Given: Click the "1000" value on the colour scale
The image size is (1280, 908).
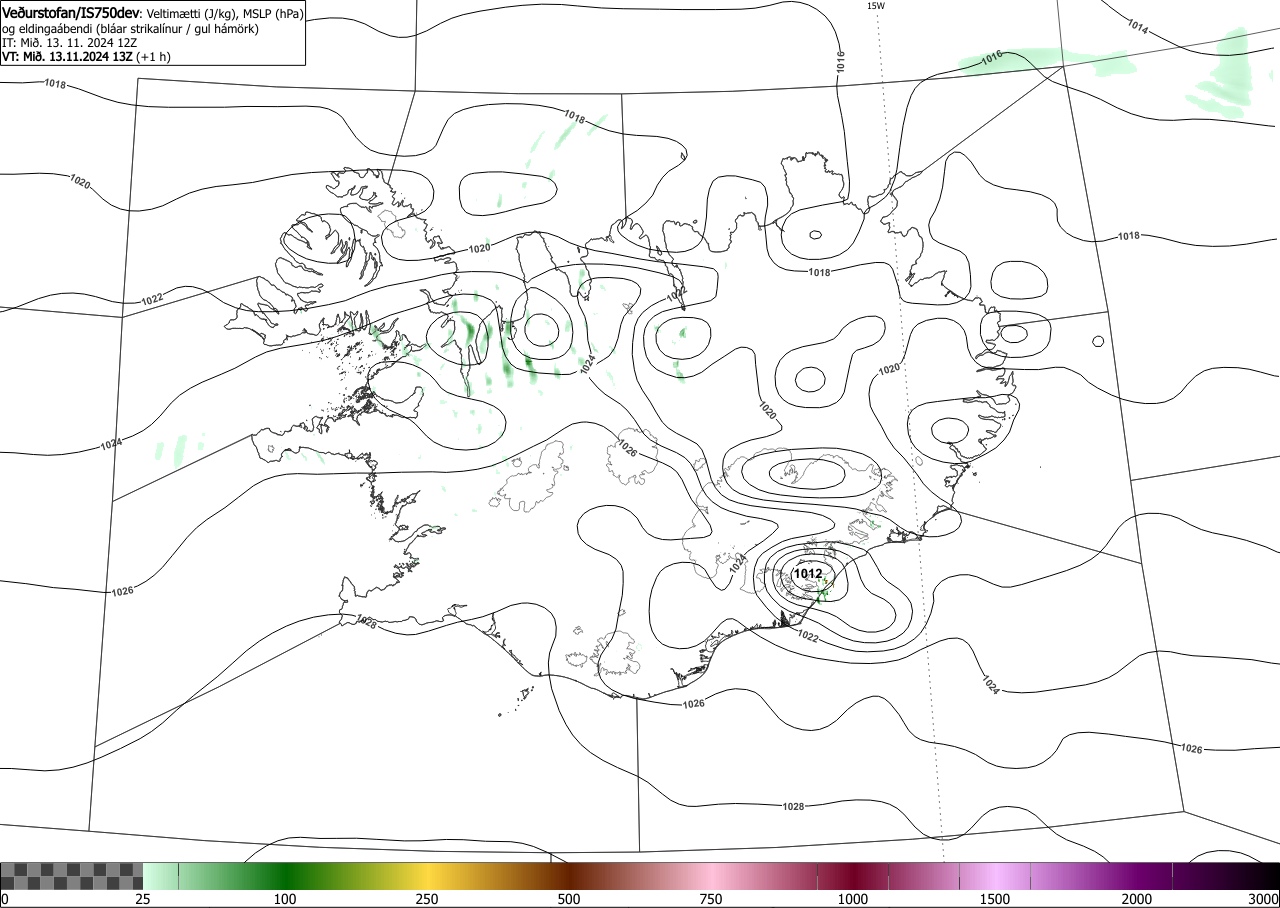Looking at the screenshot, I should [853, 899].
